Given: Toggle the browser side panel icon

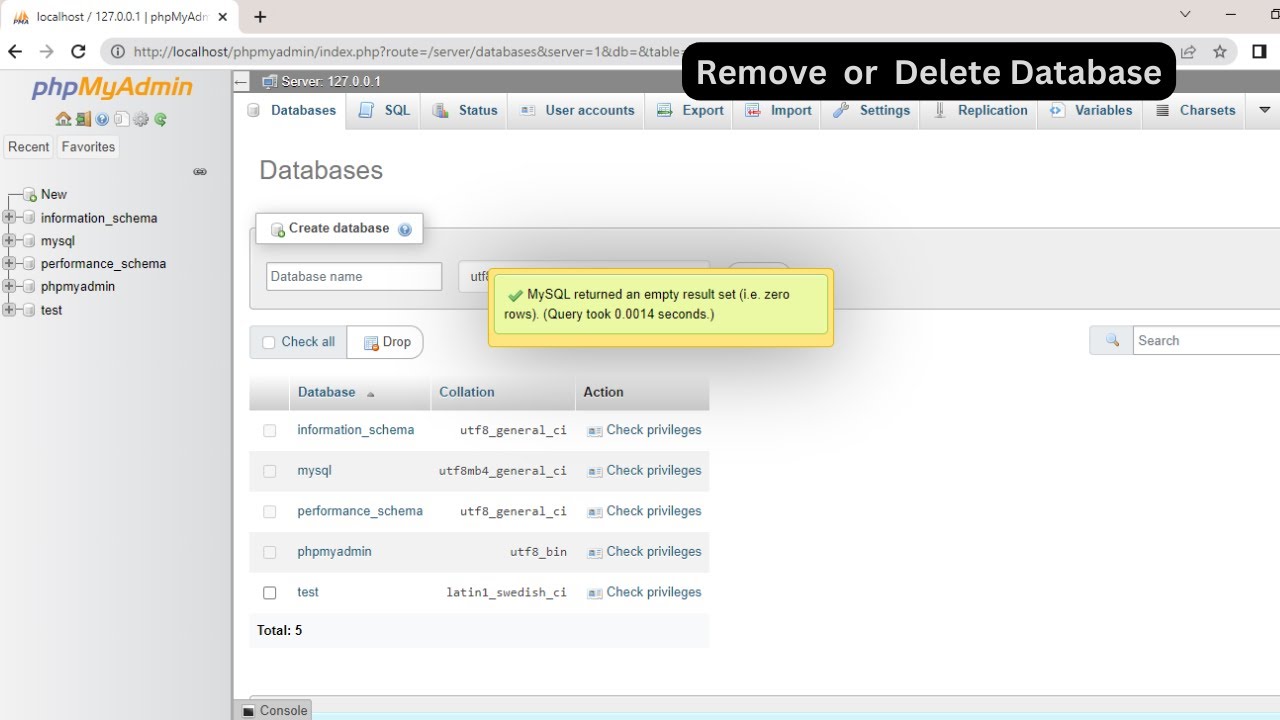Looking at the screenshot, I should pyautogui.click(x=1260, y=52).
